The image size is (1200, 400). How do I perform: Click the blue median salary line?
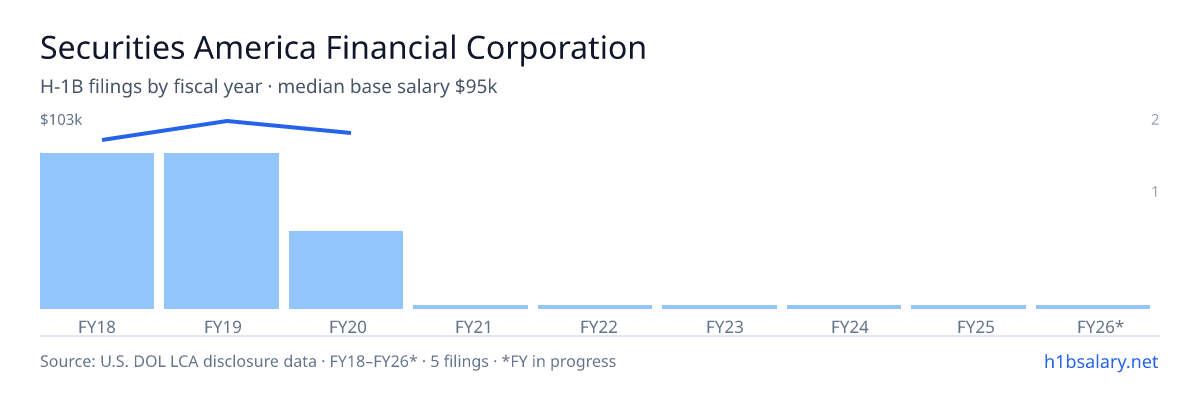point(227,129)
